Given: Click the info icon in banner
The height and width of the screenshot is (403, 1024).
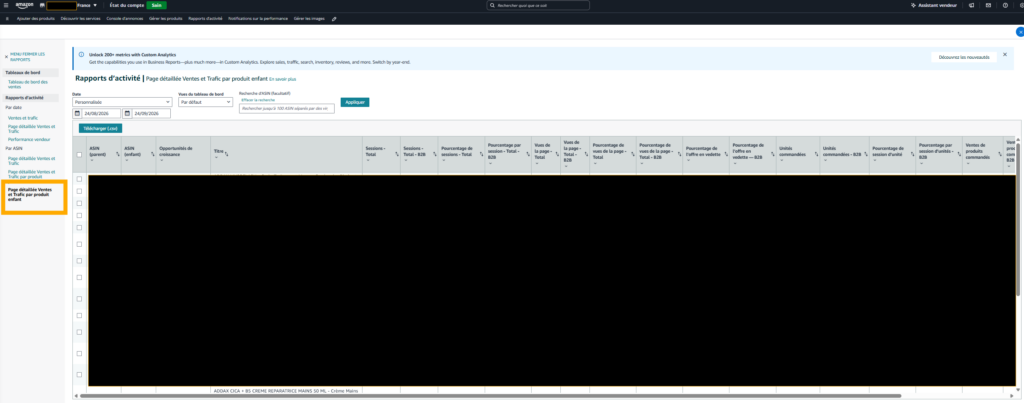Looking at the screenshot, I should coord(81,55).
